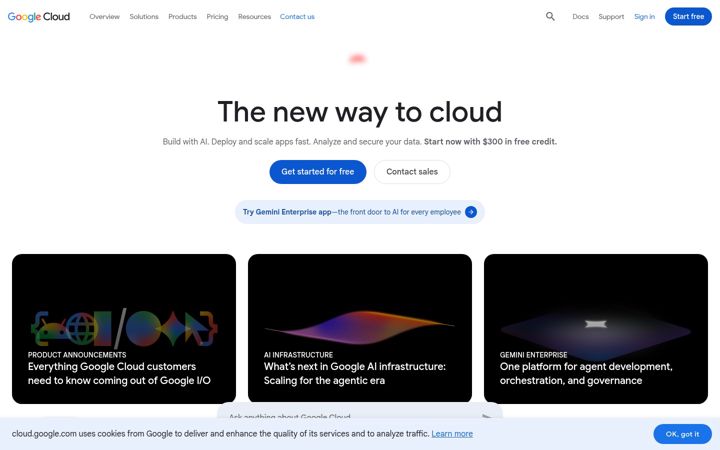Click the Start free button
This screenshot has width=720, height=450.
point(688,17)
